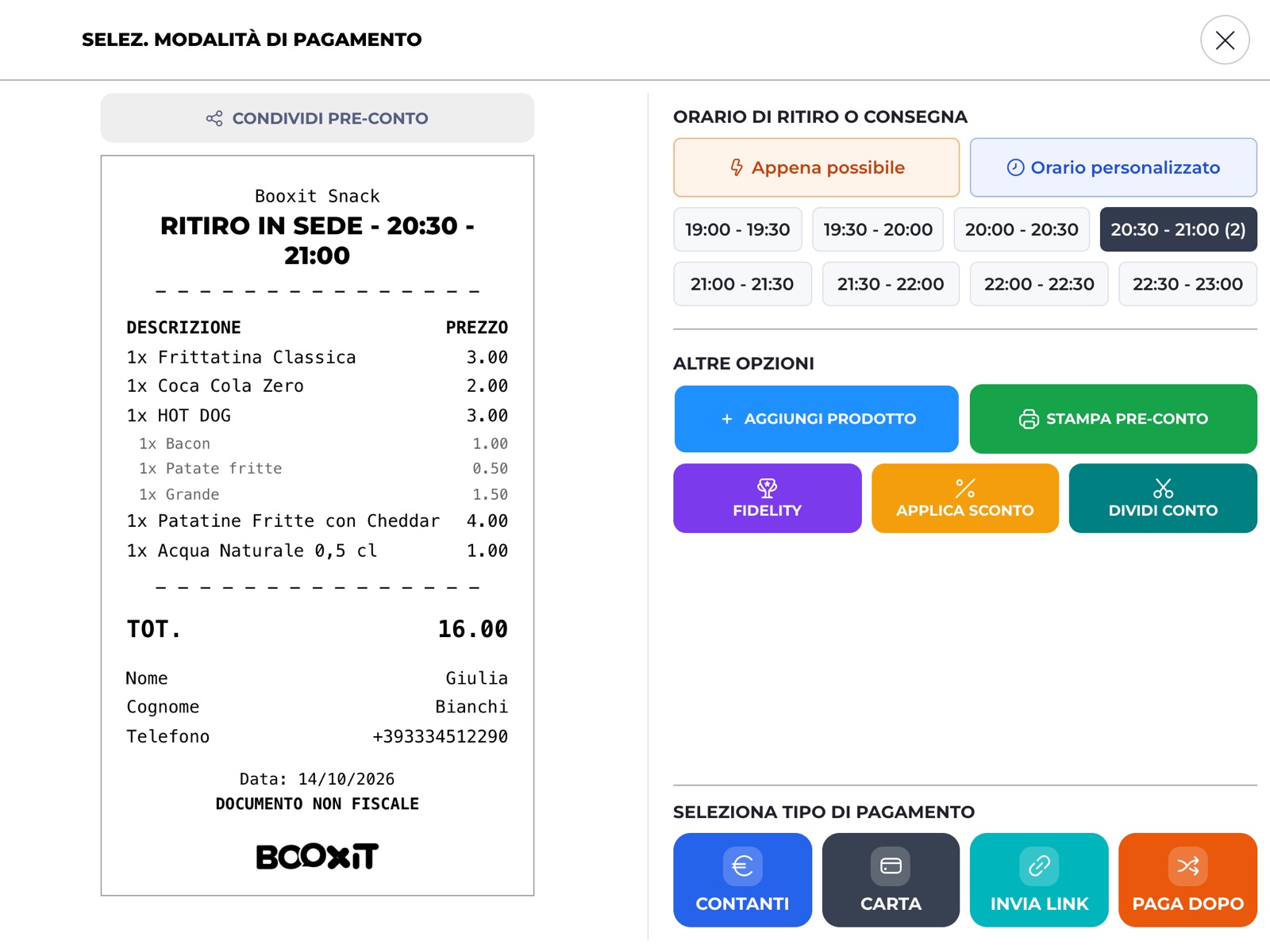This screenshot has height=952, width=1270.
Task: Choose the 20:00 - 20:30 slot
Action: [1022, 229]
